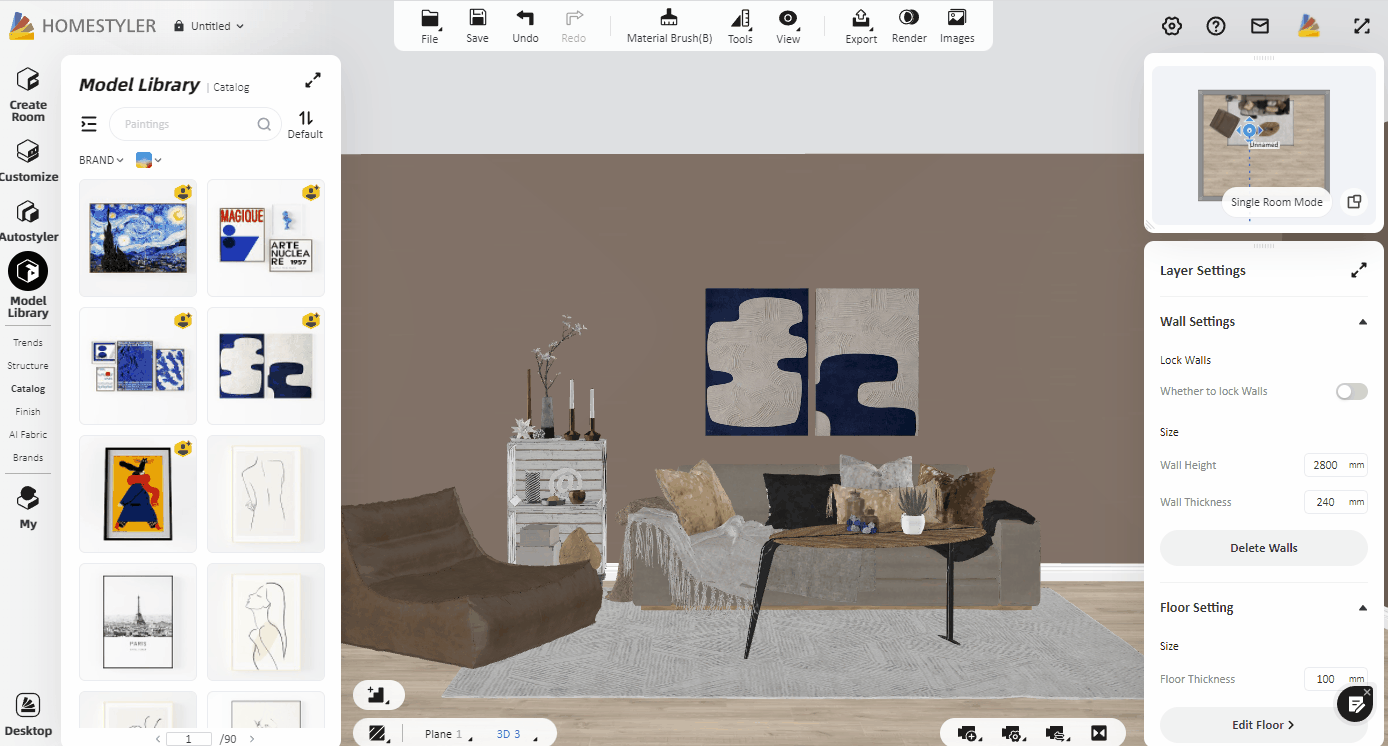Click the Edit Floor button

[1263, 725]
